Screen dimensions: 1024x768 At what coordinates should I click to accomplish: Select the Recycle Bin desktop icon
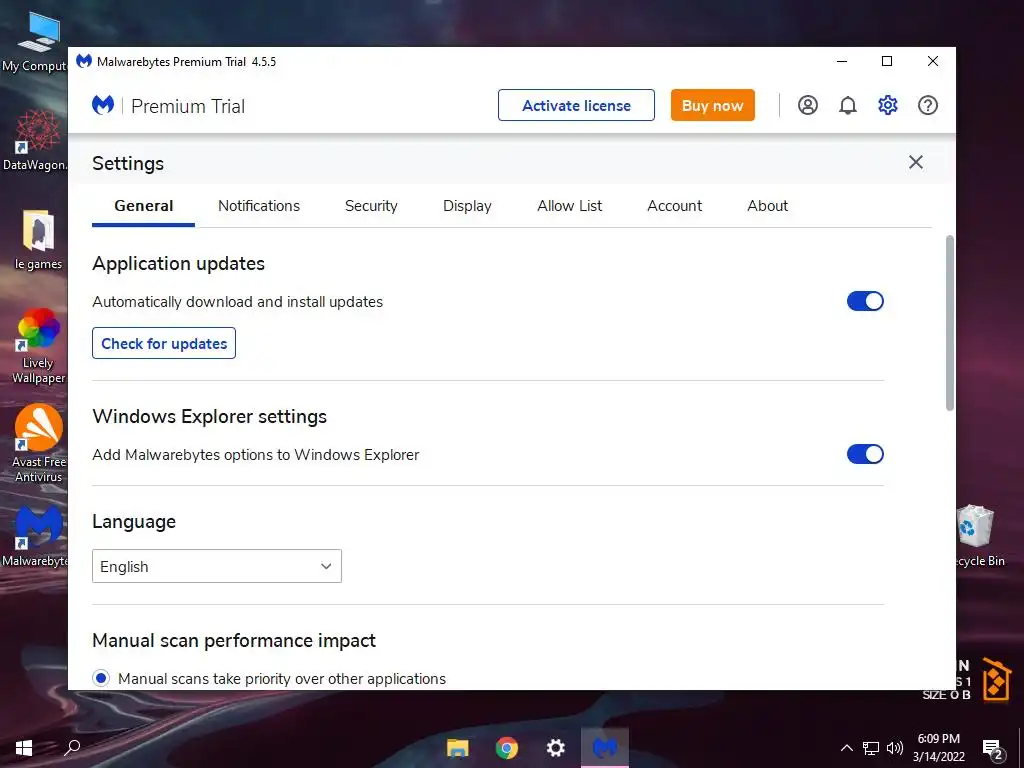click(978, 536)
